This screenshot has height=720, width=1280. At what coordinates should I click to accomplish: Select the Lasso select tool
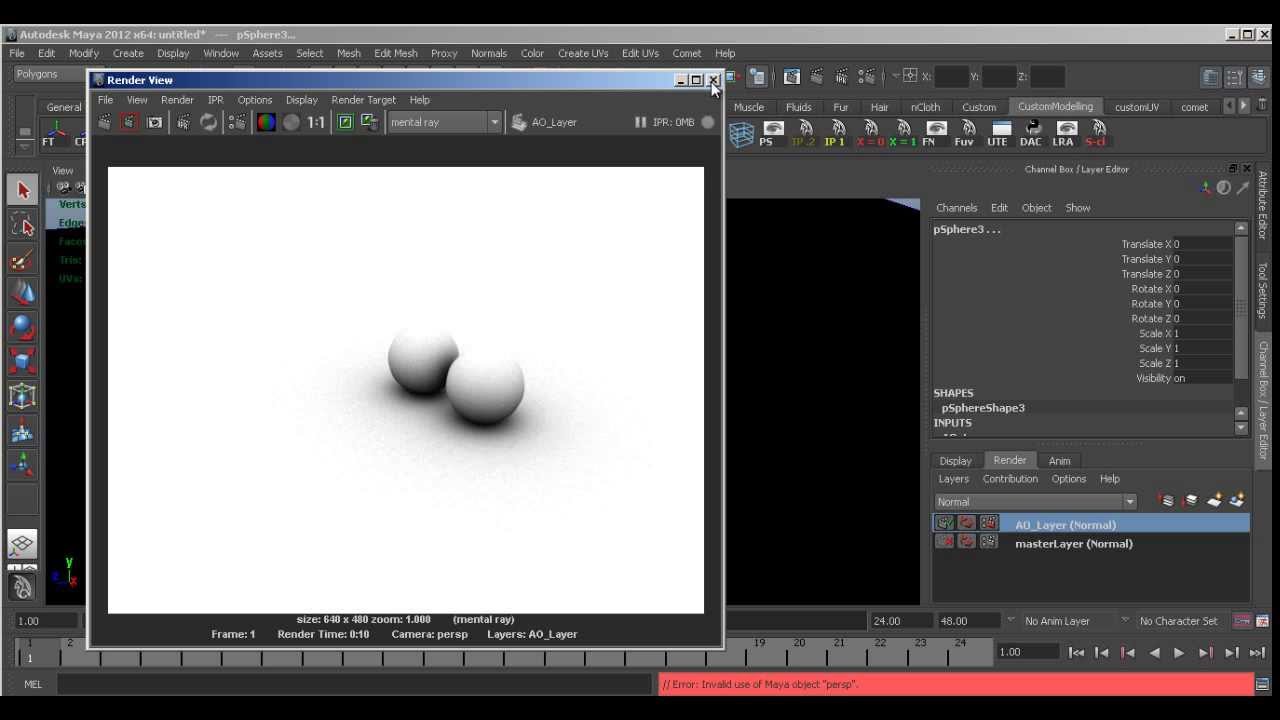pos(23,225)
